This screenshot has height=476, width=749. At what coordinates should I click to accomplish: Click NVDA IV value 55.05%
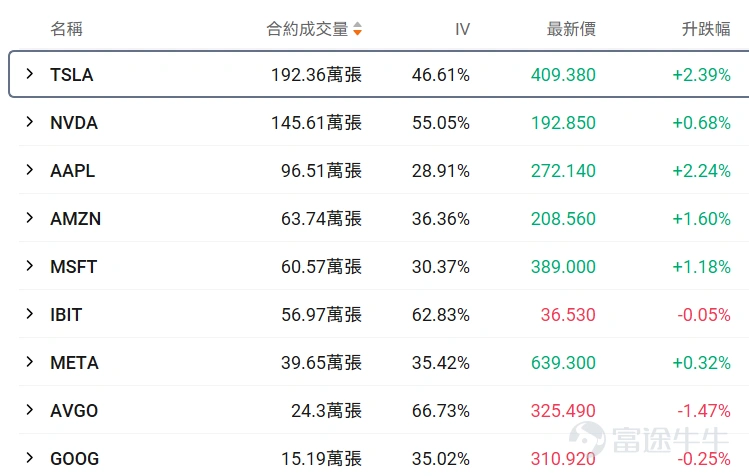click(x=441, y=123)
